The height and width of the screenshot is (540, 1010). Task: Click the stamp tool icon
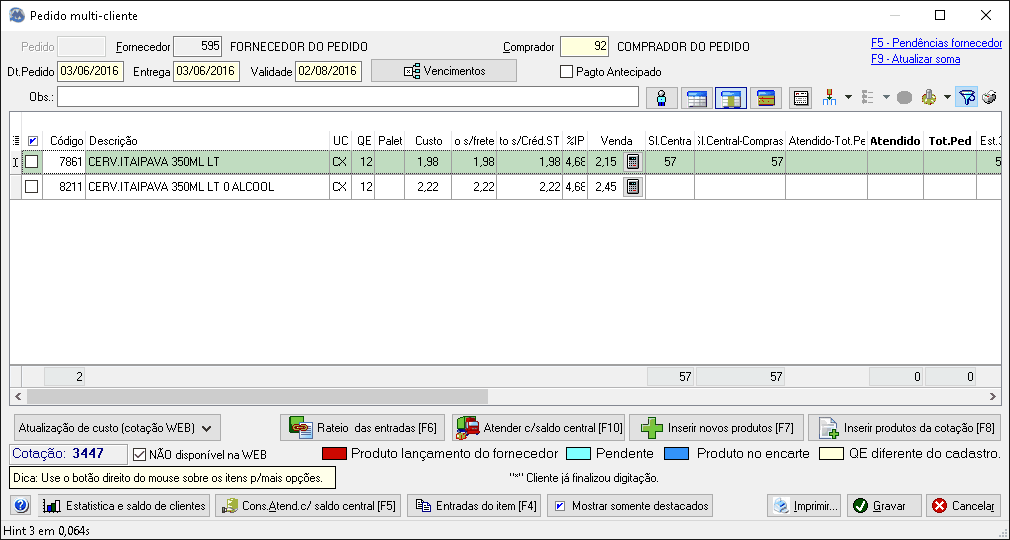pos(929,97)
